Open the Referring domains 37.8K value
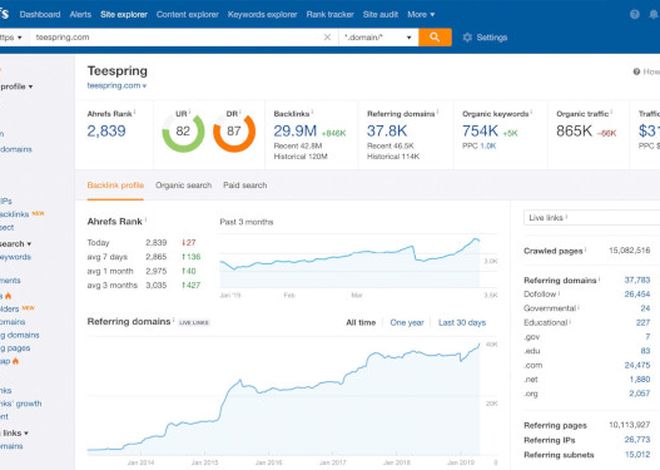The image size is (660, 470). click(387, 131)
